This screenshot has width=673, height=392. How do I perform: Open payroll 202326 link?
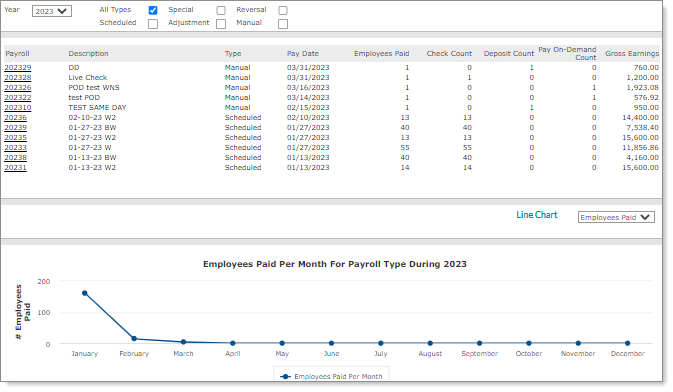[x=18, y=88]
